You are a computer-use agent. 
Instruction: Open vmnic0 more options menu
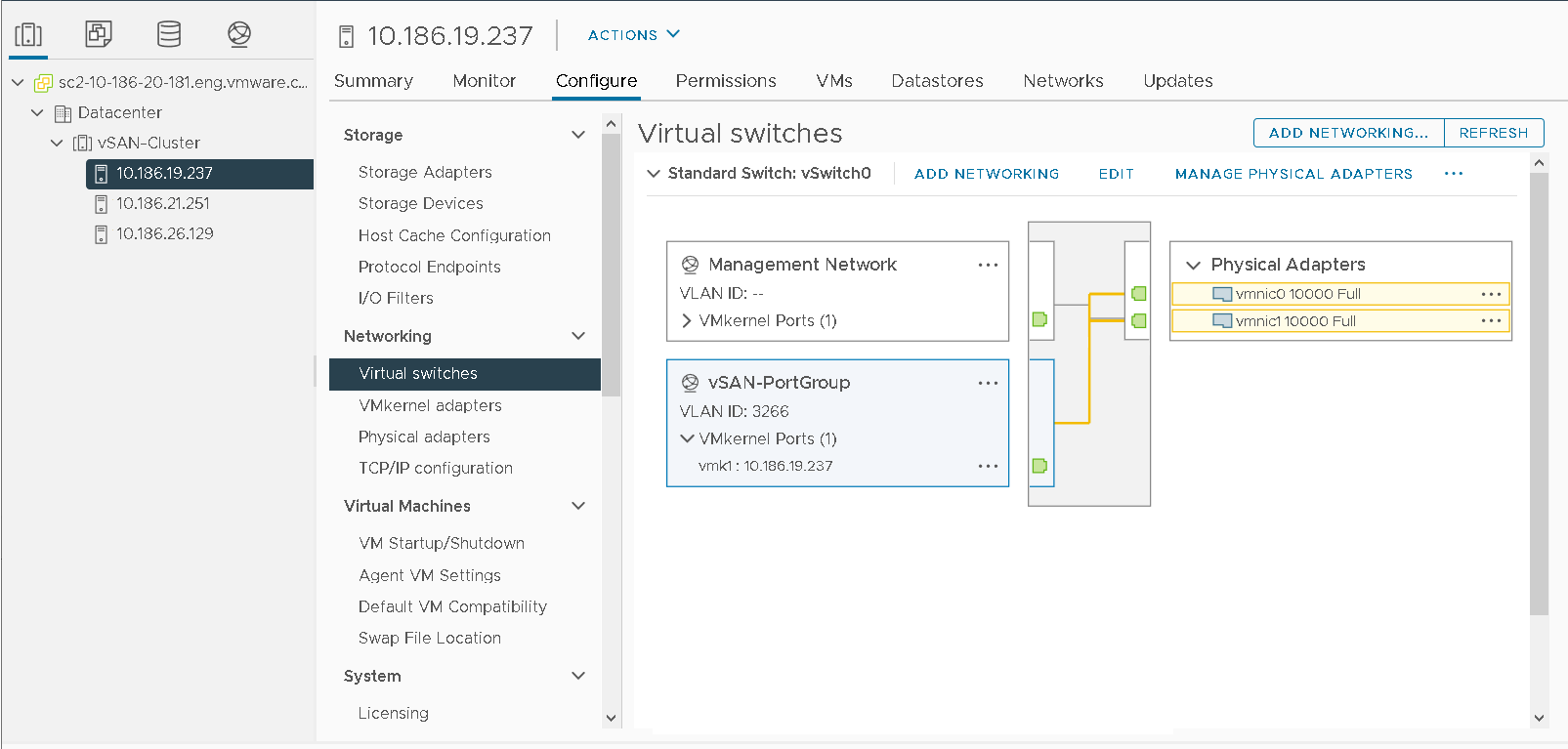tap(1491, 294)
